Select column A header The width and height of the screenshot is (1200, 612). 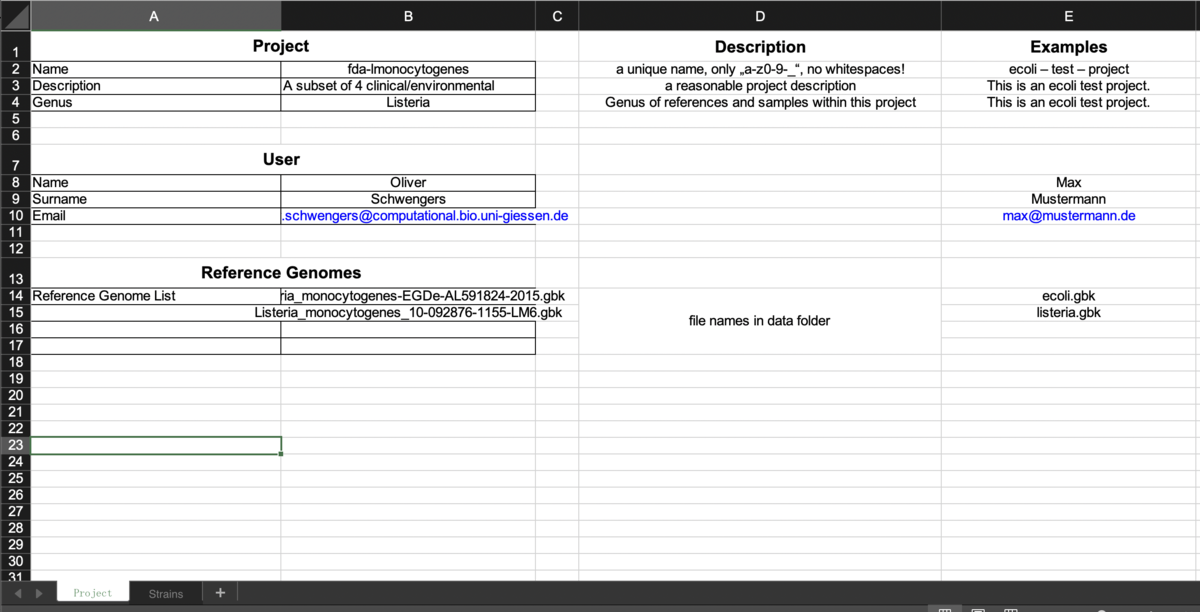[155, 15]
